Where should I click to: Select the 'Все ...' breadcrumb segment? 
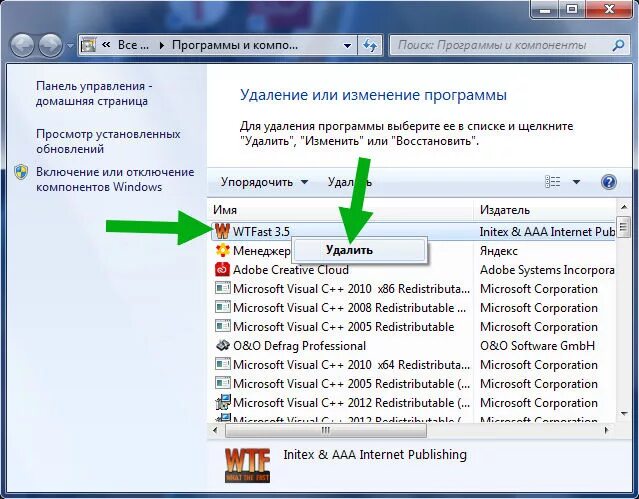point(133,45)
